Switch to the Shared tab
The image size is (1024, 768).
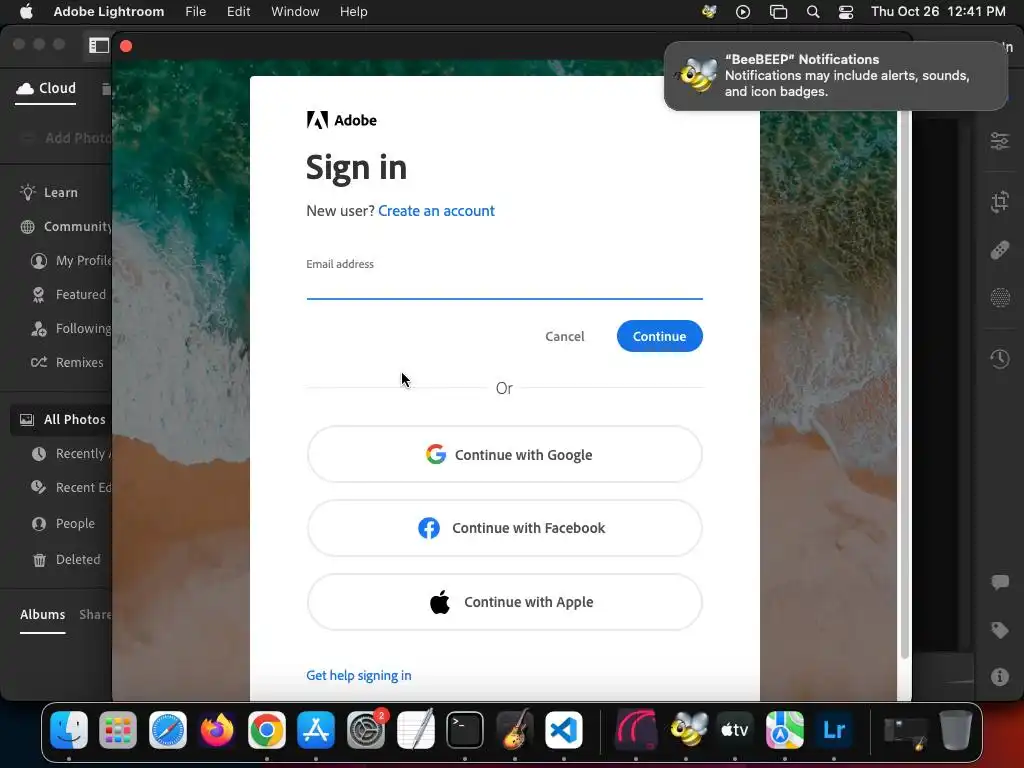(95, 615)
